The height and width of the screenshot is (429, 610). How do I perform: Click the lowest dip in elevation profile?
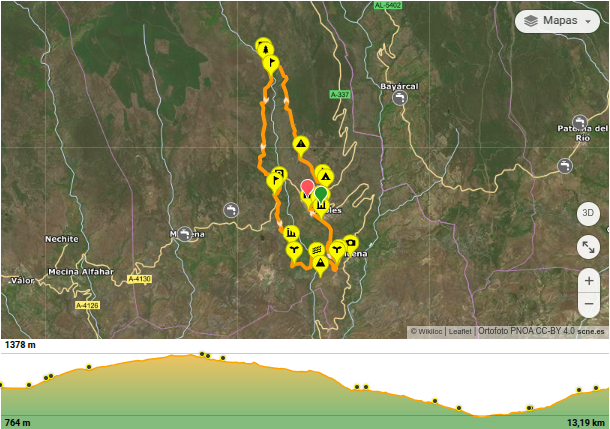(484, 414)
